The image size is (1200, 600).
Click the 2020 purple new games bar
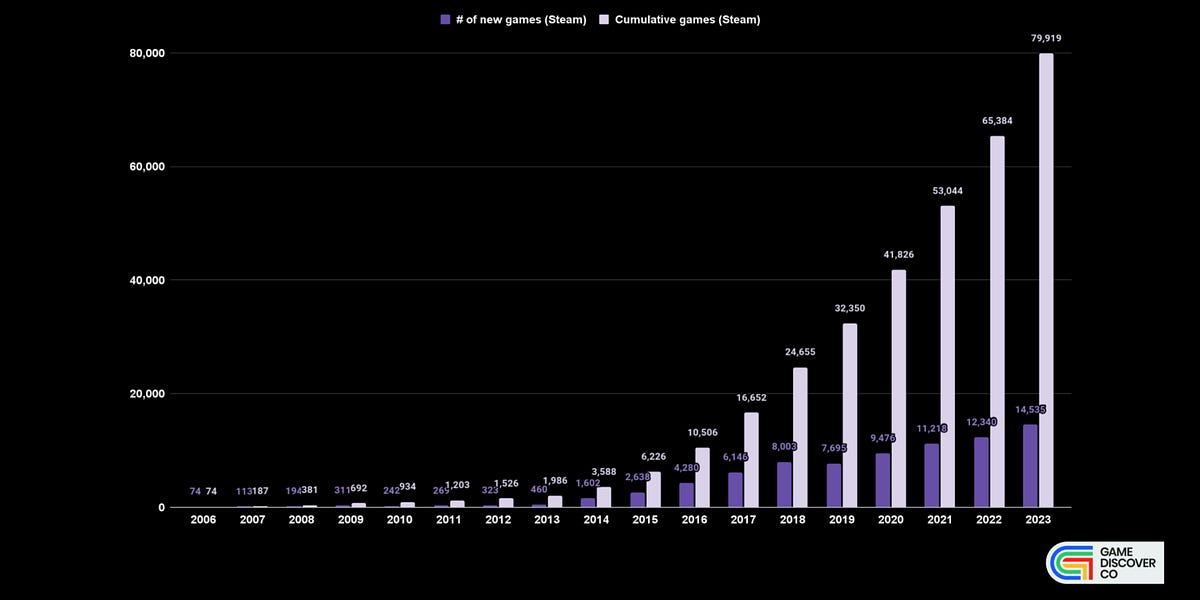coord(883,480)
